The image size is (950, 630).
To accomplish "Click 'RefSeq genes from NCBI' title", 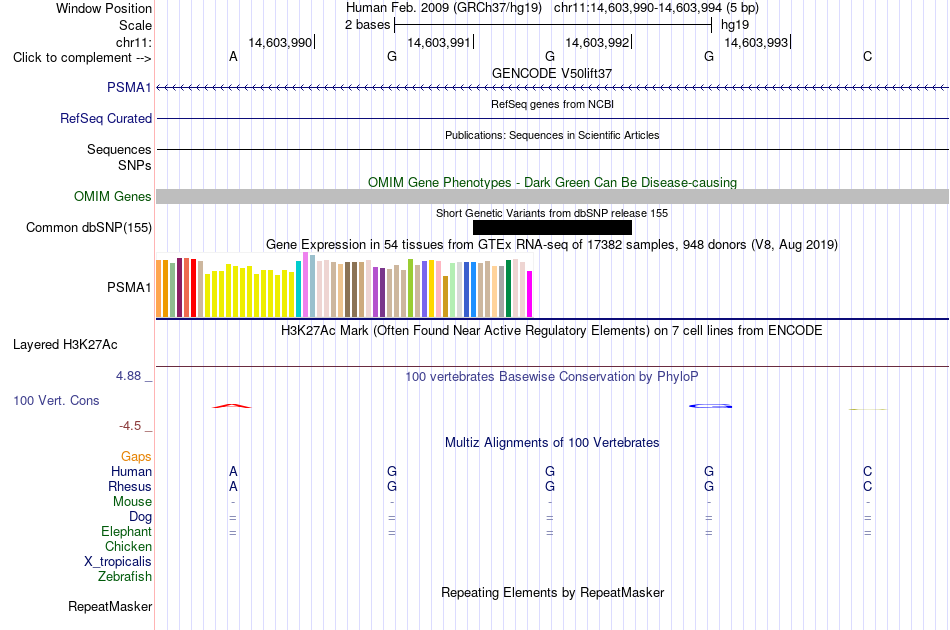I will [552, 104].
